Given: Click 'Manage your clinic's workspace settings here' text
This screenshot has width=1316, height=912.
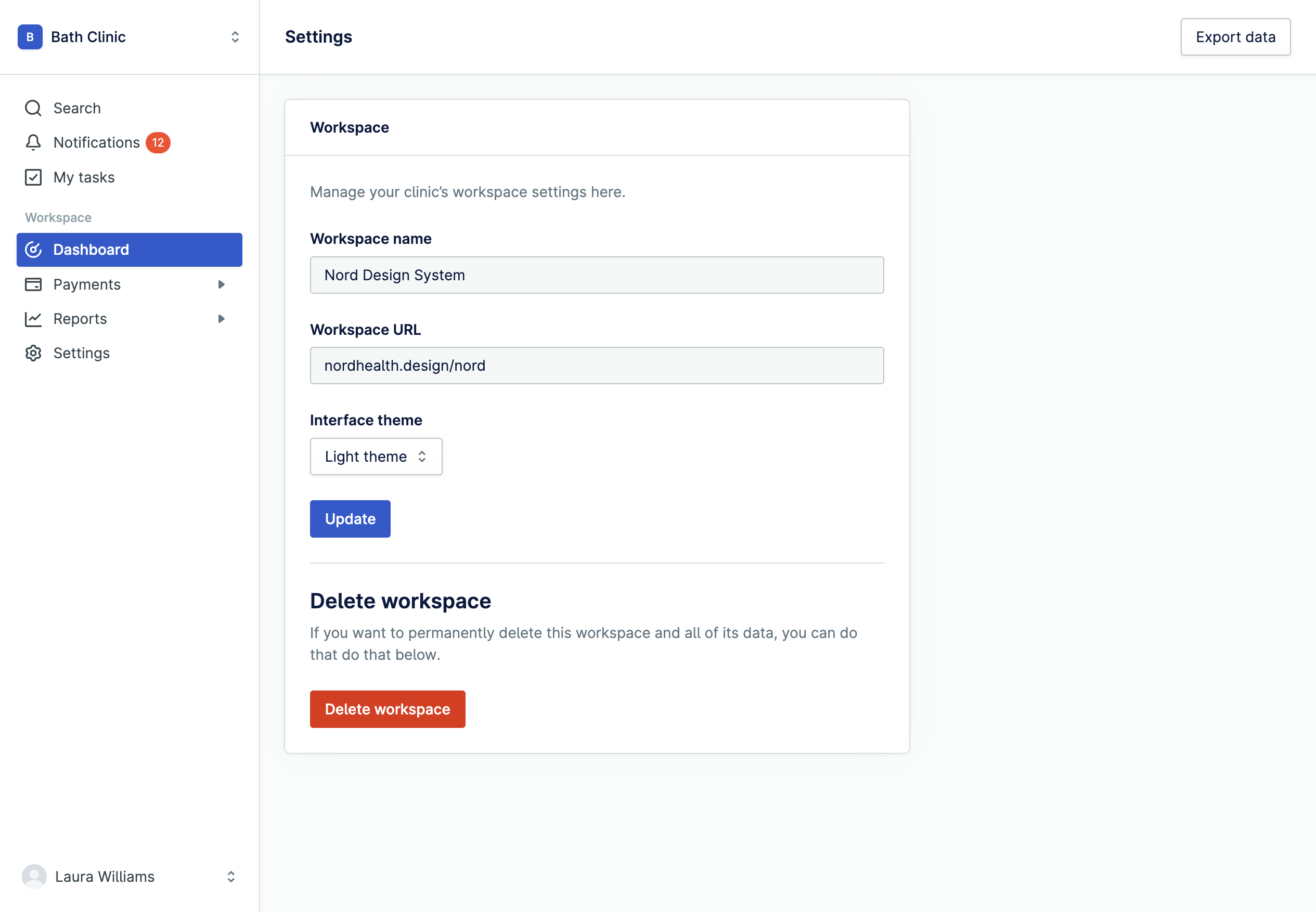Looking at the screenshot, I should pos(468,192).
